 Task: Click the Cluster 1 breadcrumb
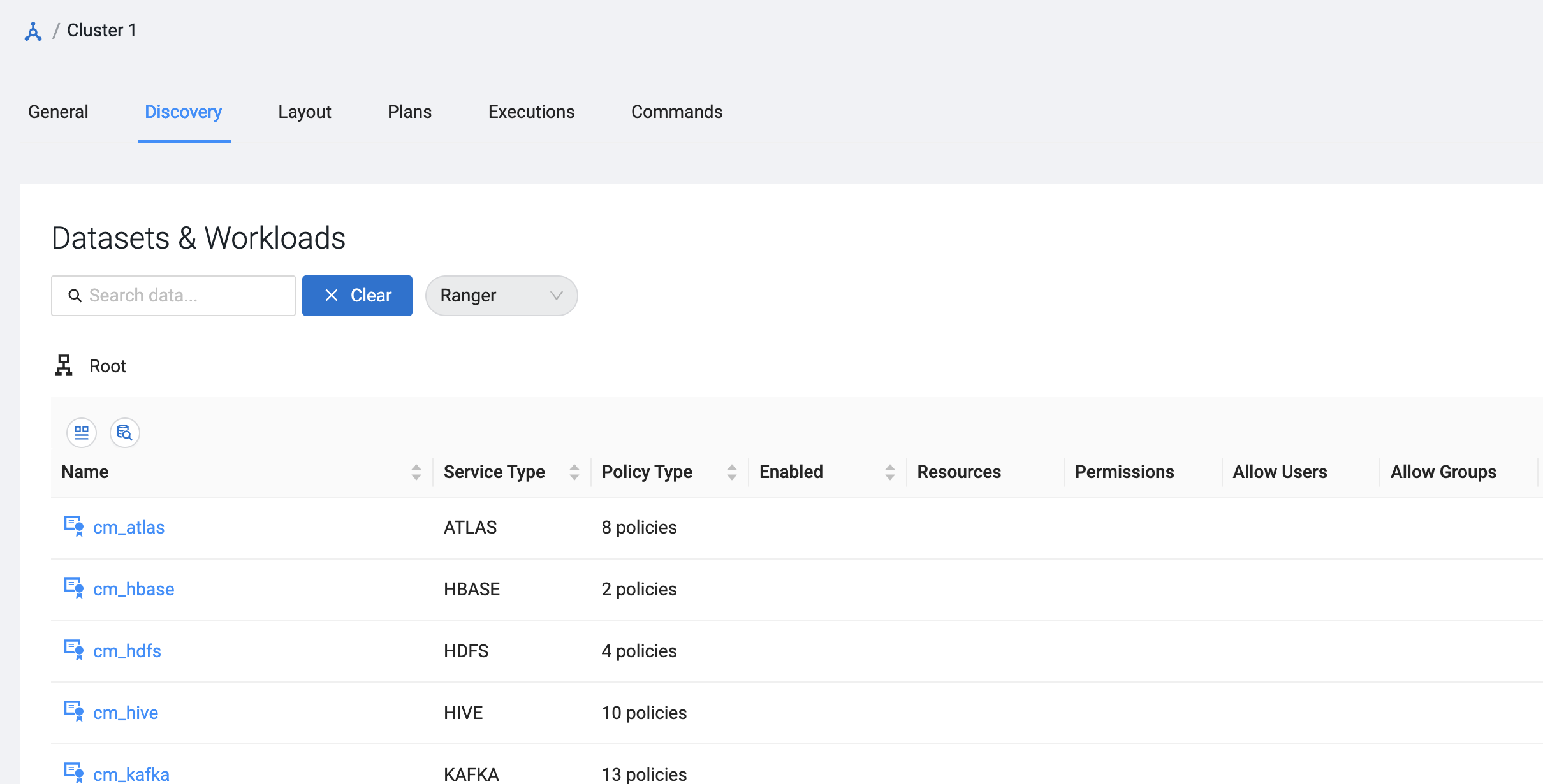point(102,31)
